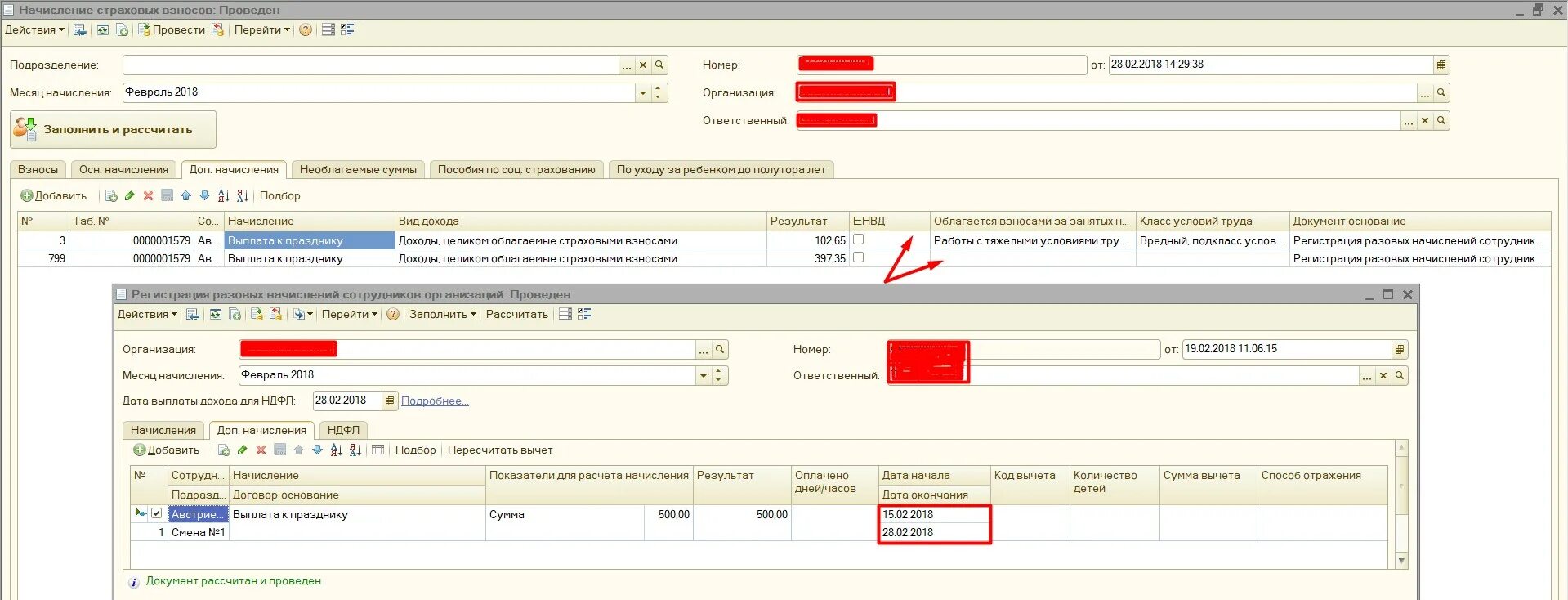
Task: Click the red delete X in the Регистрация table toolbar
Action: click(261, 450)
